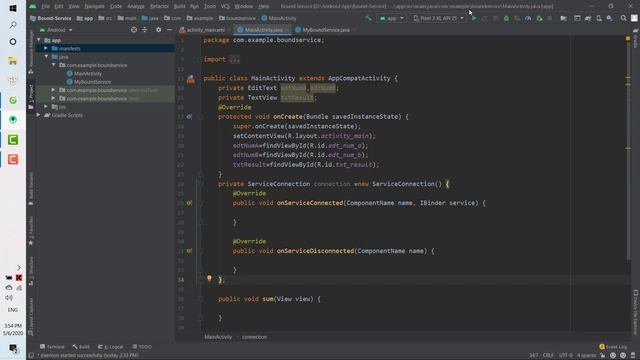Click gutter override icon beside onServiceConnected
Image resolution: width=640 pixels, height=360 pixels.
tap(189, 203)
